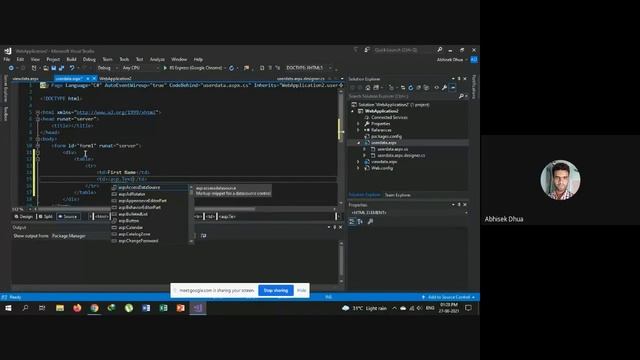Viewport: 640px width, 360px height.
Task: Switch to the Solution Explorer bottom tab
Action: (364, 195)
